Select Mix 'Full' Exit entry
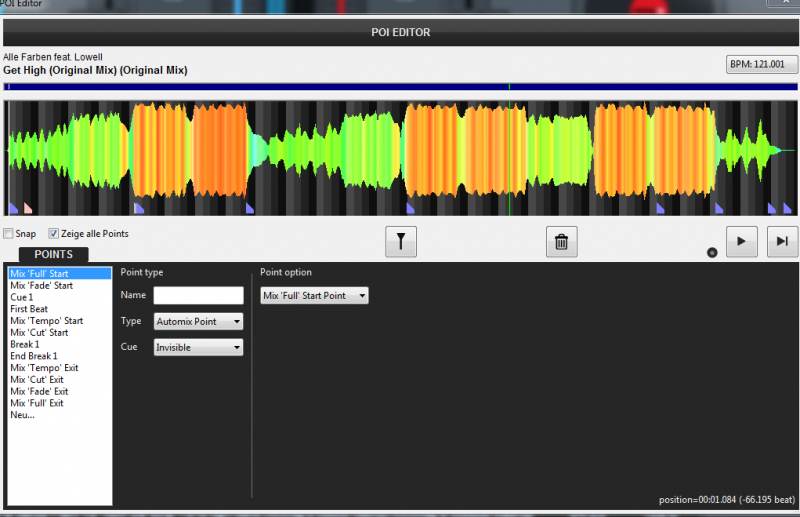The image size is (800, 517). pos(60,403)
